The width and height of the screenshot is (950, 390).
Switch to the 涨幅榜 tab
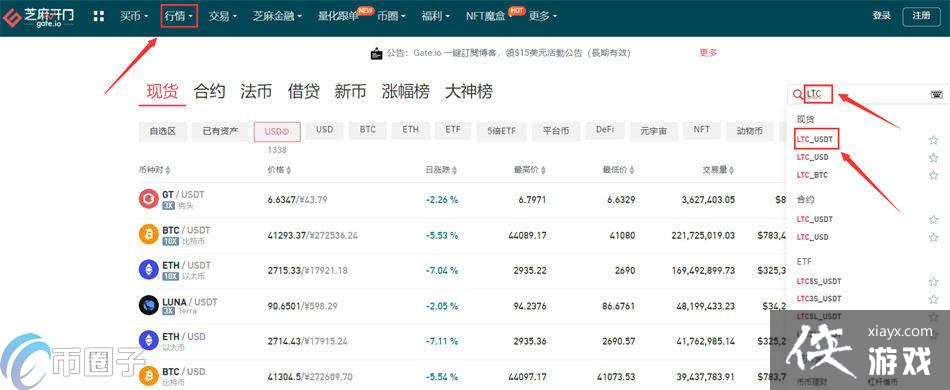pos(406,91)
